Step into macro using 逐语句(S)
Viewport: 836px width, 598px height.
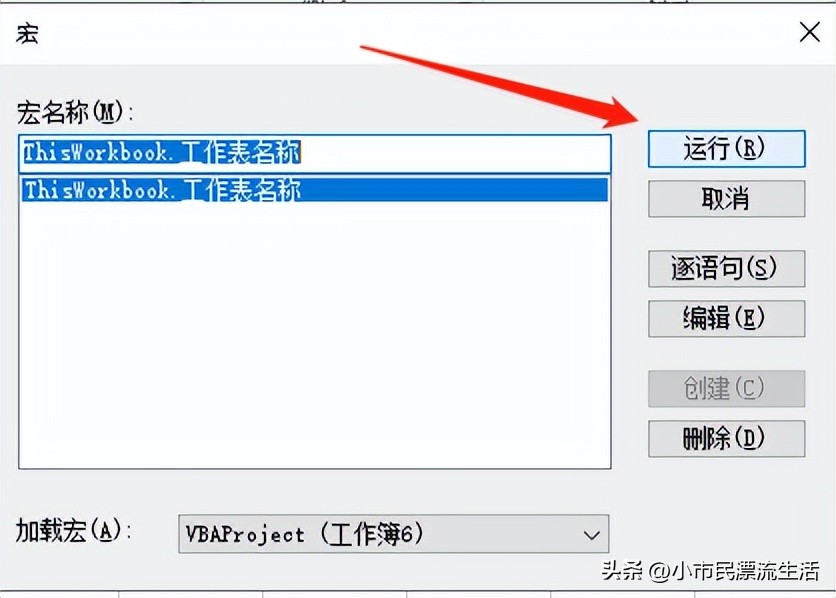tap(726, 269)
